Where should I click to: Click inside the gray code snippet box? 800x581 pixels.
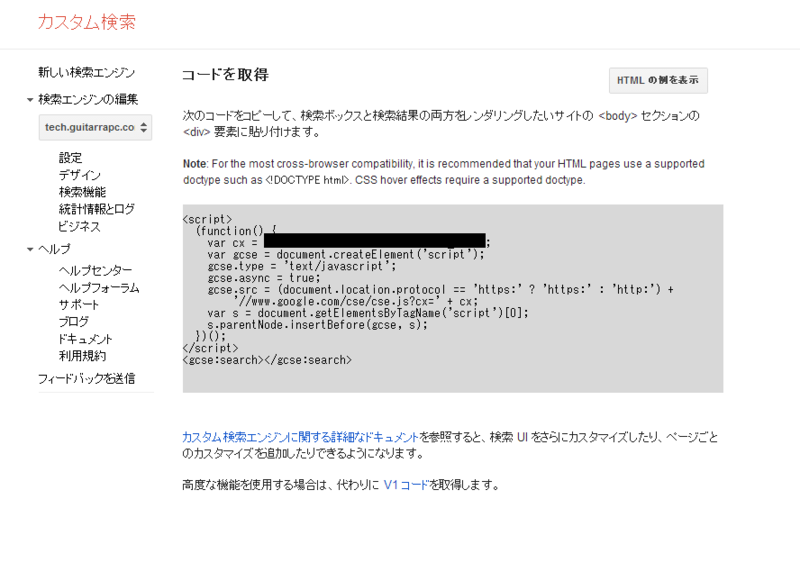pyautogui.click(x=453, y=298)
